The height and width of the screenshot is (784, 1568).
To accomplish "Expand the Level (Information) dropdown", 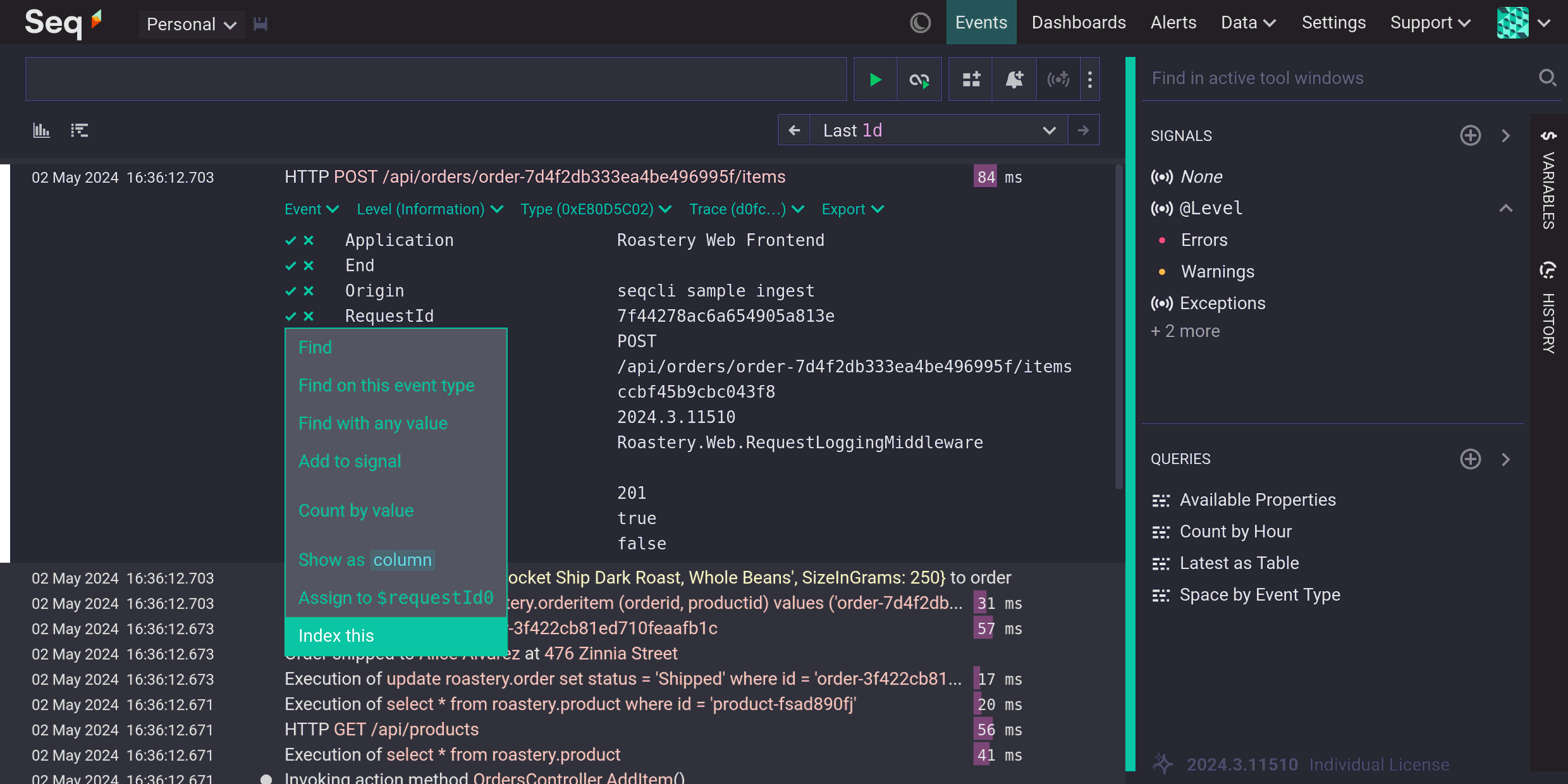I will 430,209.
